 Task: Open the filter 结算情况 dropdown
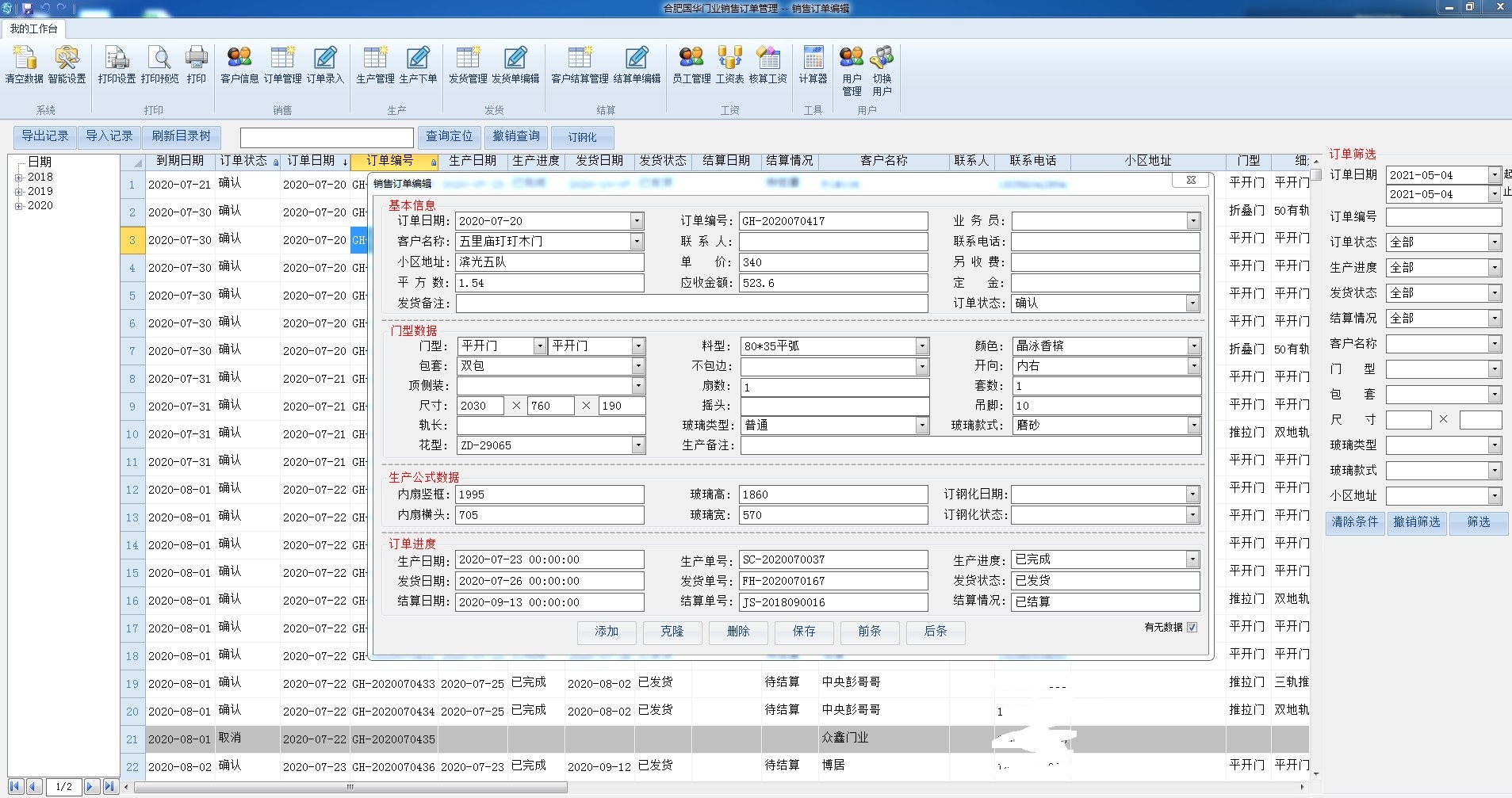pyautogui.click(x=1495, y=319)
